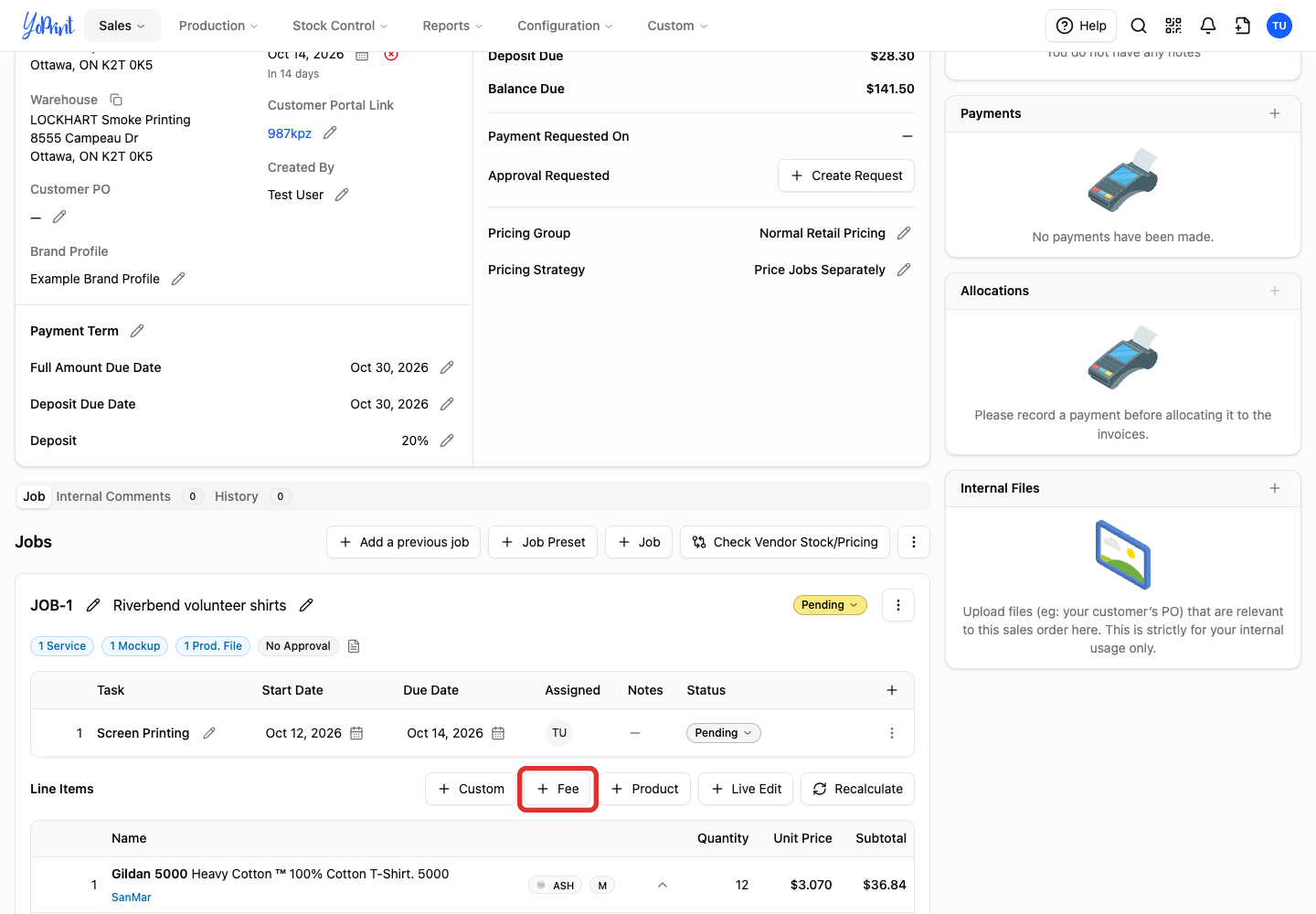Open the Help button
This screenshot has height=914, width=1316.
1081,26
